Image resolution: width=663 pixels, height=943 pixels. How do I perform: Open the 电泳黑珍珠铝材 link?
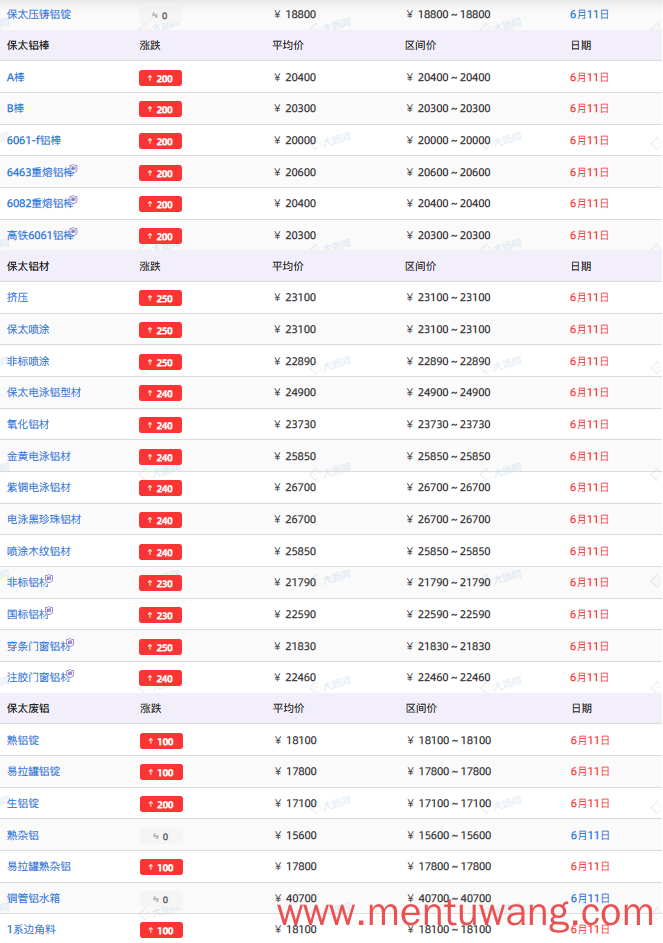[44, 520]
